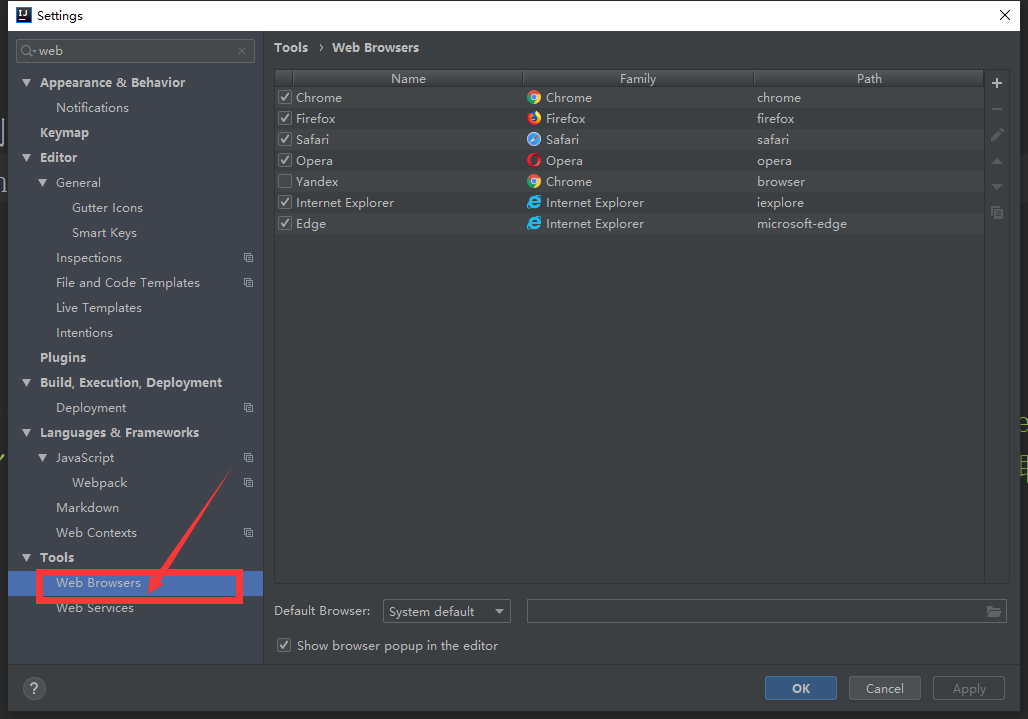Click the settings search input field

(136, 50)
